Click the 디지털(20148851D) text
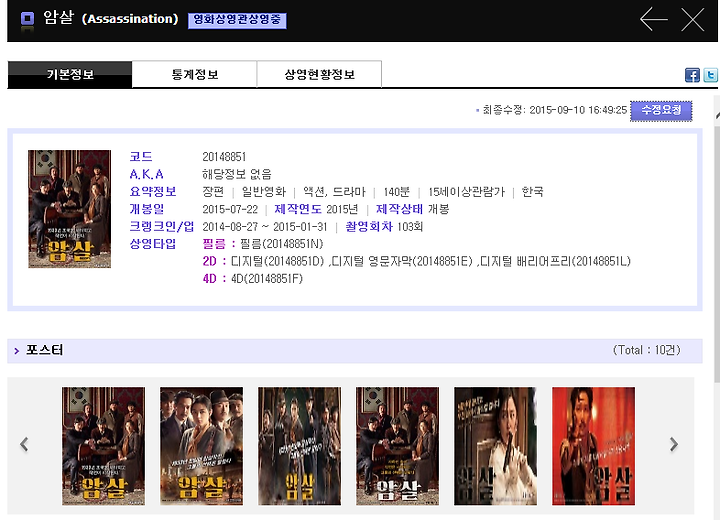720x520 pixels. click(x=277, y=261)
